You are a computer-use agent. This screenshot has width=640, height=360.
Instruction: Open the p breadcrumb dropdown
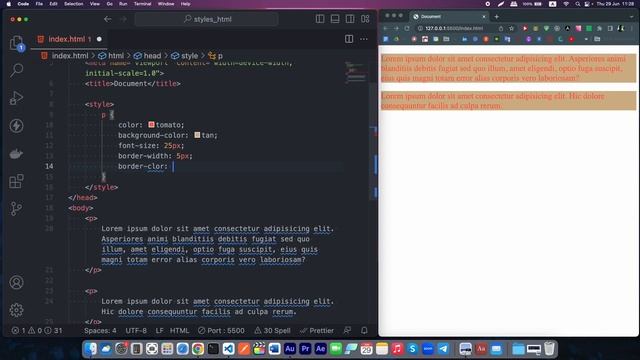tap(216, 56)
